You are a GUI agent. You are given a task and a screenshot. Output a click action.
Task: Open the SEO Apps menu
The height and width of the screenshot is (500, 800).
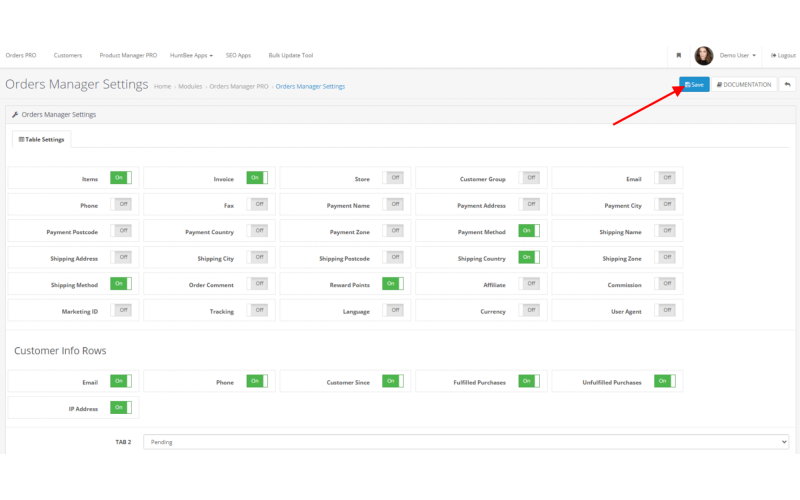[238, 55]
